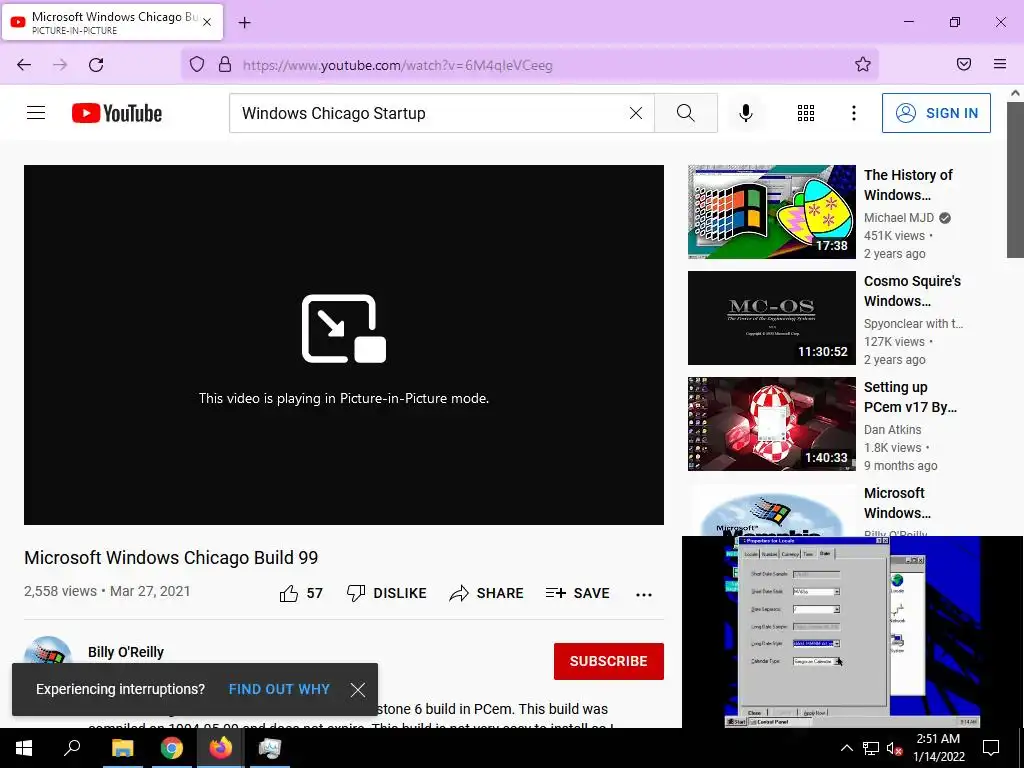Viewport: 1024px width, 768px height.
Task: Open more actions ellipsis under video
Action: coord(644,594)
